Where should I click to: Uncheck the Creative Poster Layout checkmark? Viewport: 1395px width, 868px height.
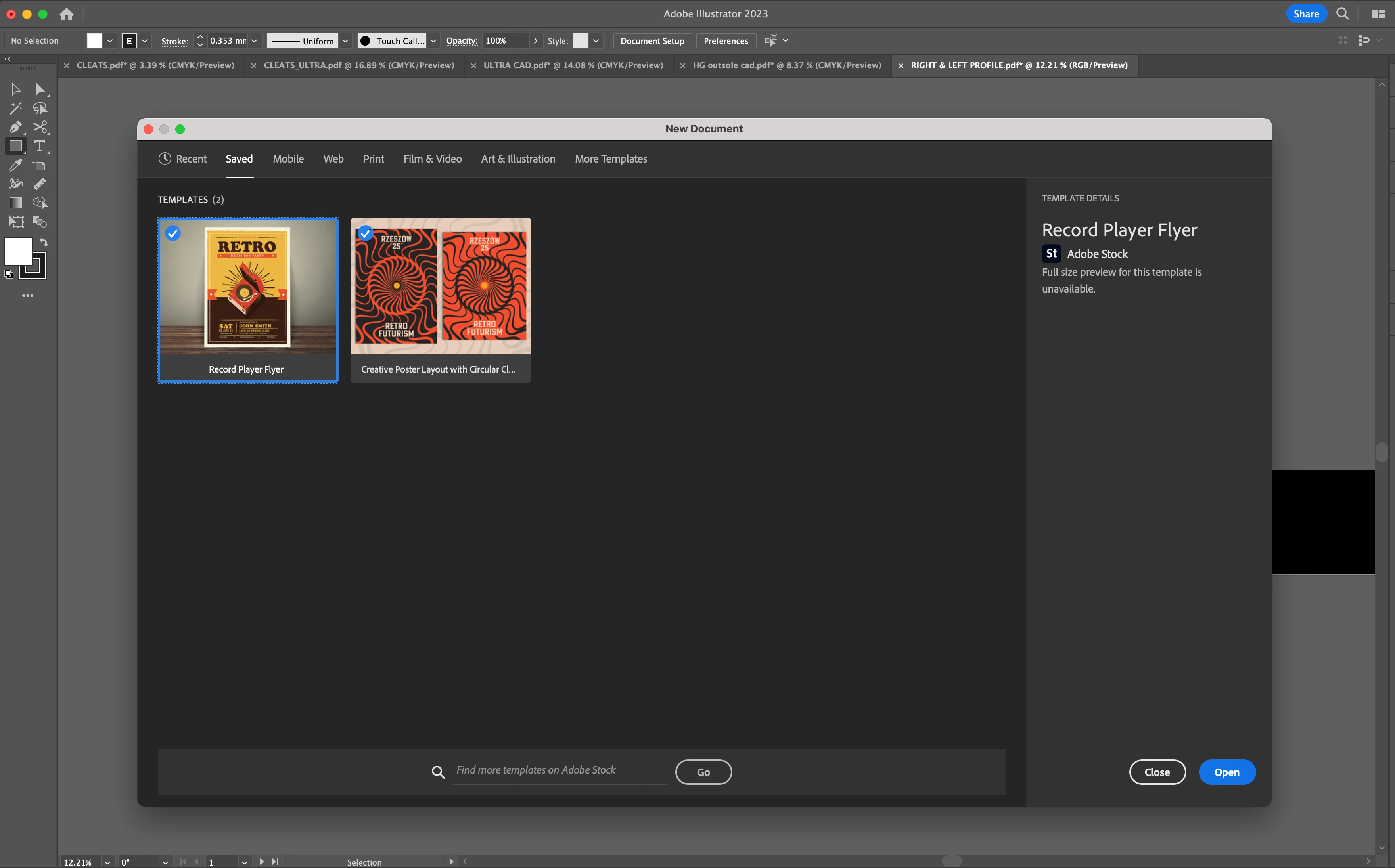365,233
